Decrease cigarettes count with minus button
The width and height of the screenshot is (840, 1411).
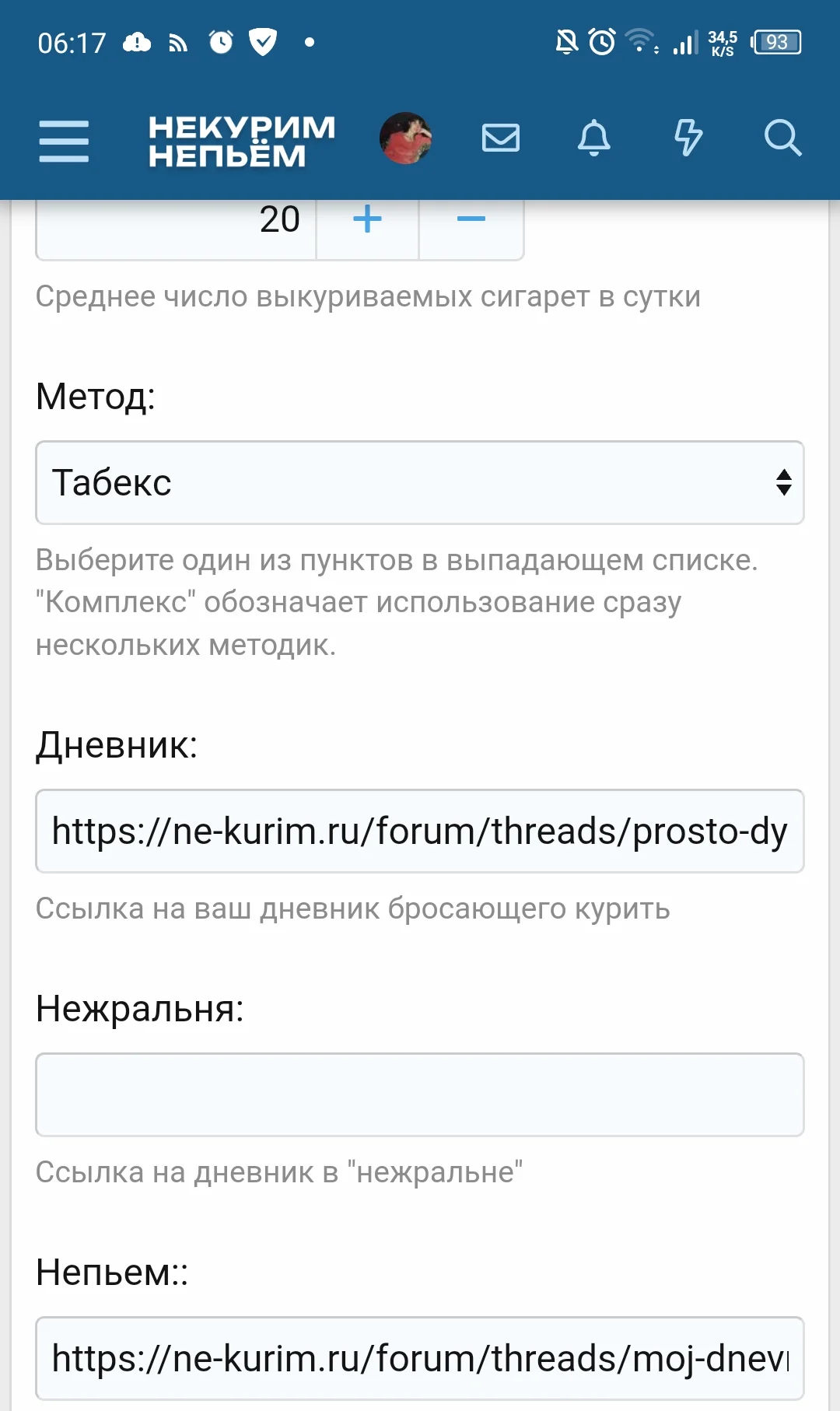(471, 220)
